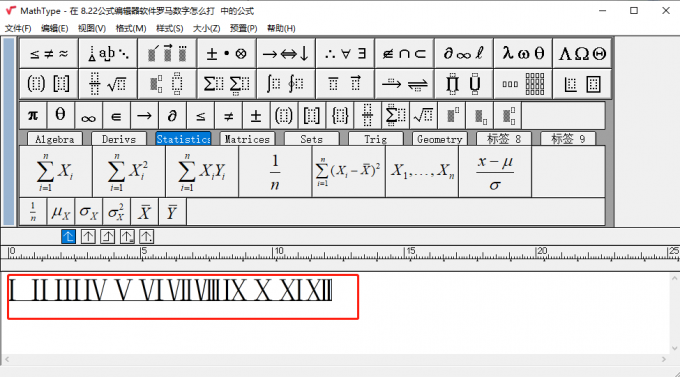
Task: Open the 格式(M) menu
Action: click(131, 28)
